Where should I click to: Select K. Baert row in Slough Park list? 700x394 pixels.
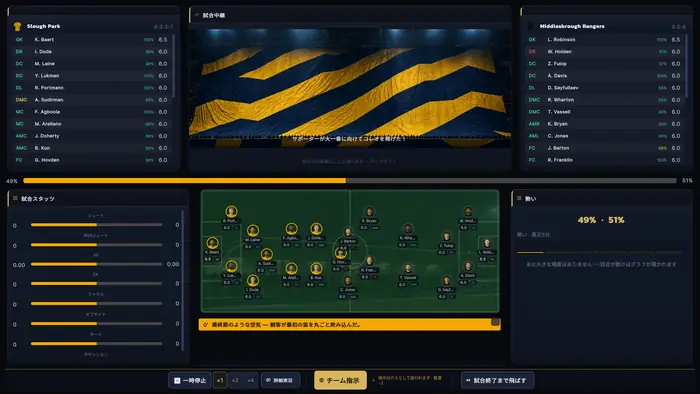click(92, 39)
